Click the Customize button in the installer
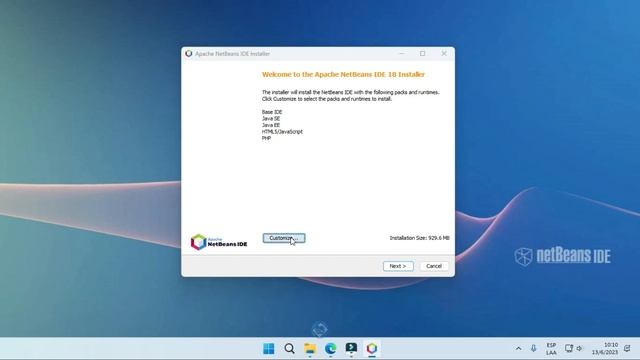The width and height of the screenshot is (640, 360). [x=284, y=238]
